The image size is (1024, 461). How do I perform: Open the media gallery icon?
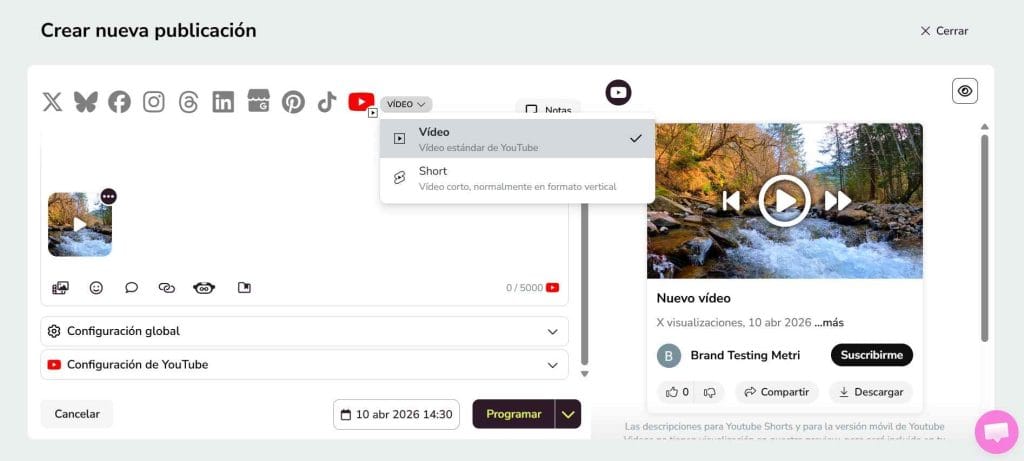pyautogui.click(x=61, y=287)
